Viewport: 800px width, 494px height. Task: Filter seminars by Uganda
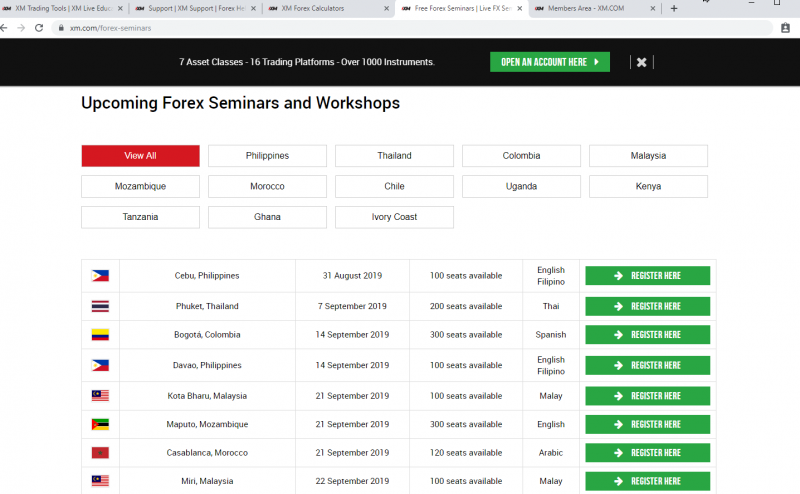[x=521, y=186]
